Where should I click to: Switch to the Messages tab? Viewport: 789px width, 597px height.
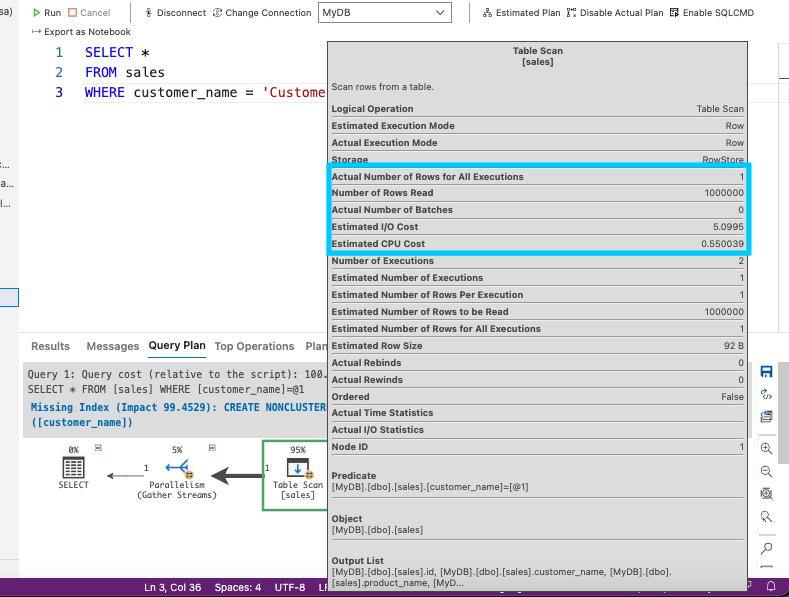point(113,346)
